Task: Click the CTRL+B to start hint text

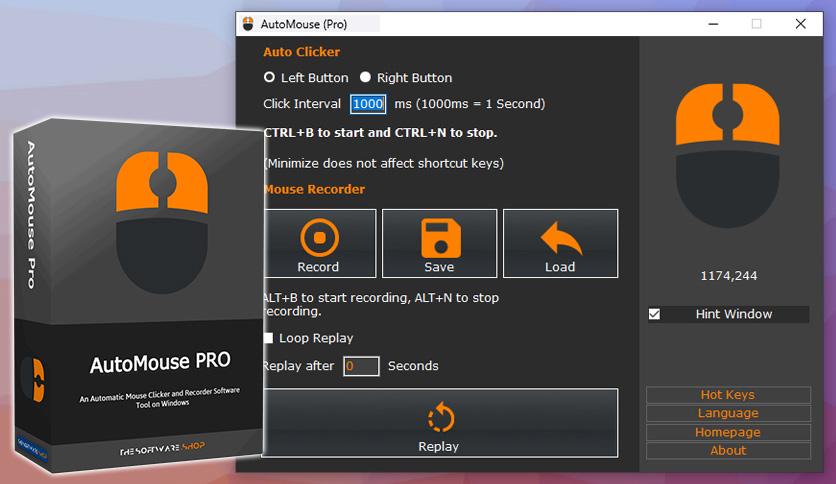Action: tap(380, 133)
